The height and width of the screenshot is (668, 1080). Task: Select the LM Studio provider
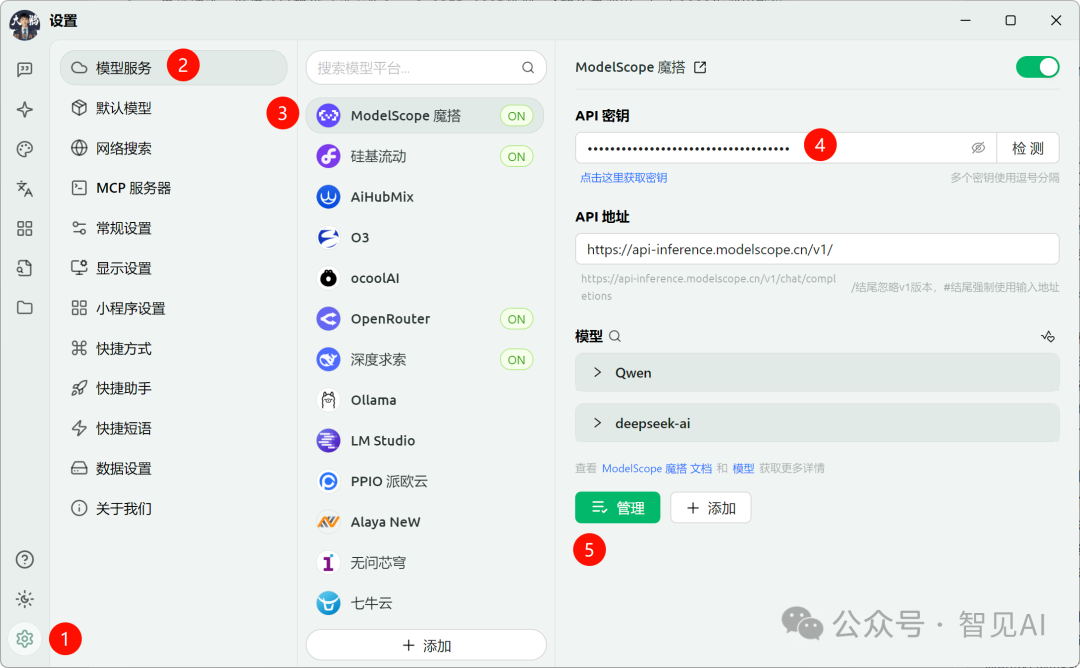pyautogui.click(x=424, y=441)
